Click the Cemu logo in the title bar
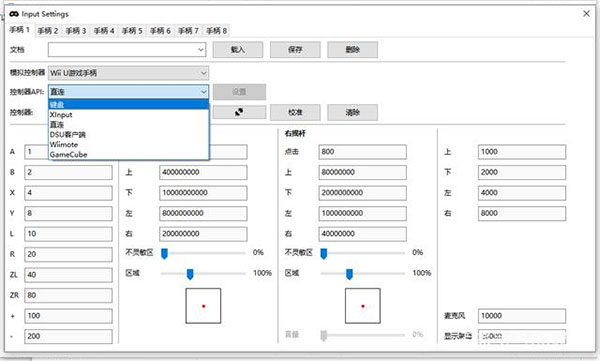 click(14, 14)
